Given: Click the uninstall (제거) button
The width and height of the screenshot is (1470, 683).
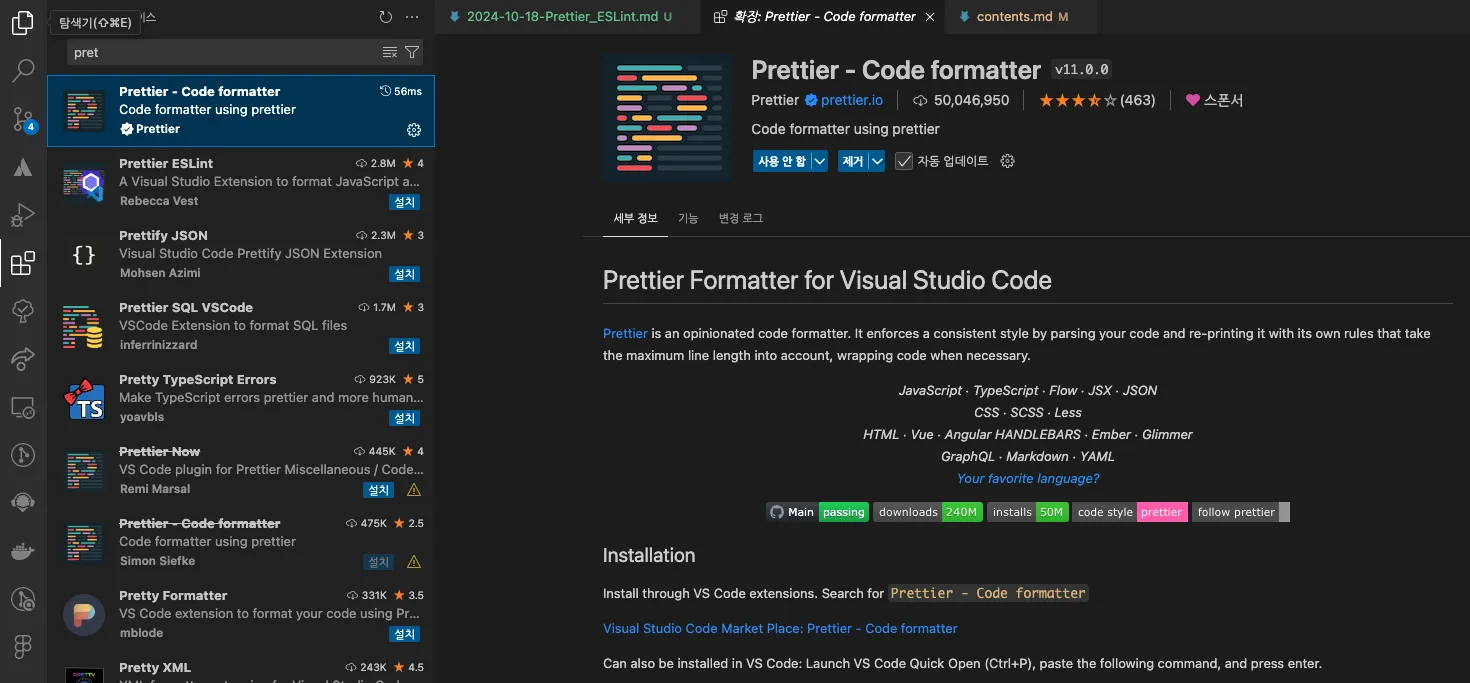Looking at the screenshot, I should (x=852, y=161).
